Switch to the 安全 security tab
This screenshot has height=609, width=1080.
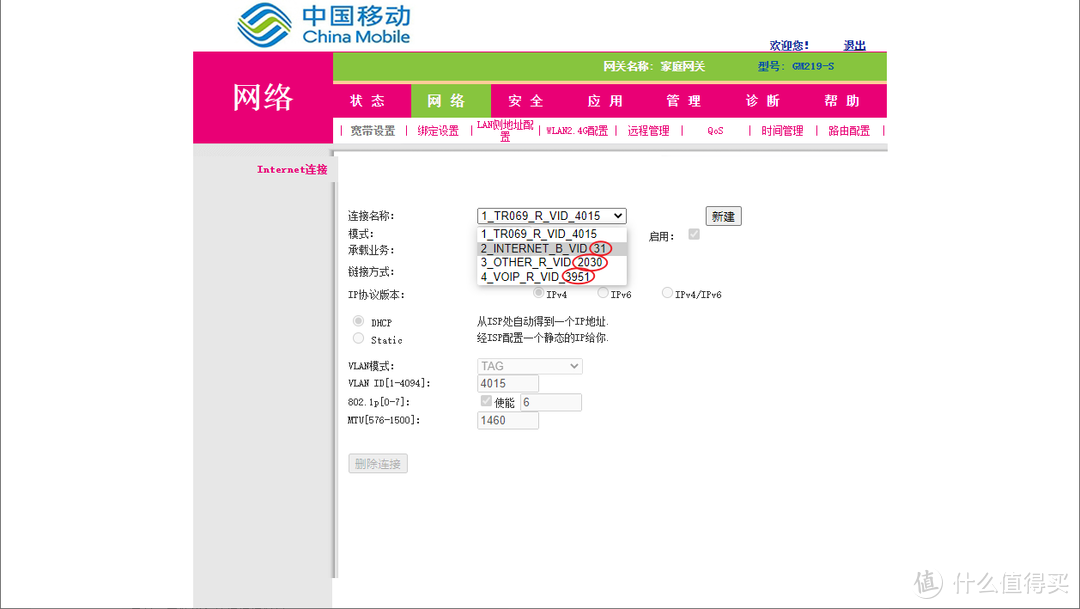pyautogui.click(x=526, y=101)
